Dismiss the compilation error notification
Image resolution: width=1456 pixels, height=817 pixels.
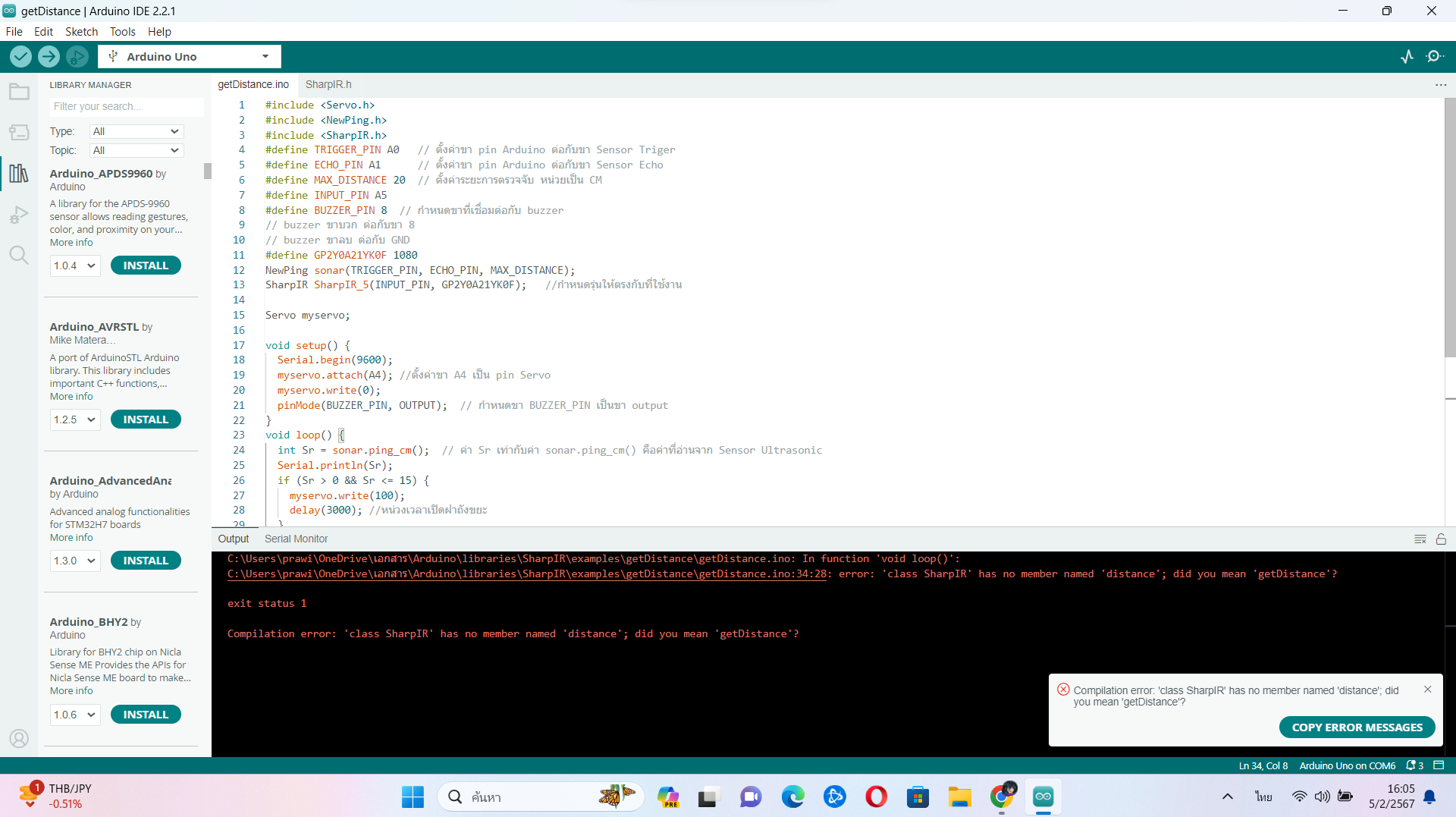click(1428, 690)
